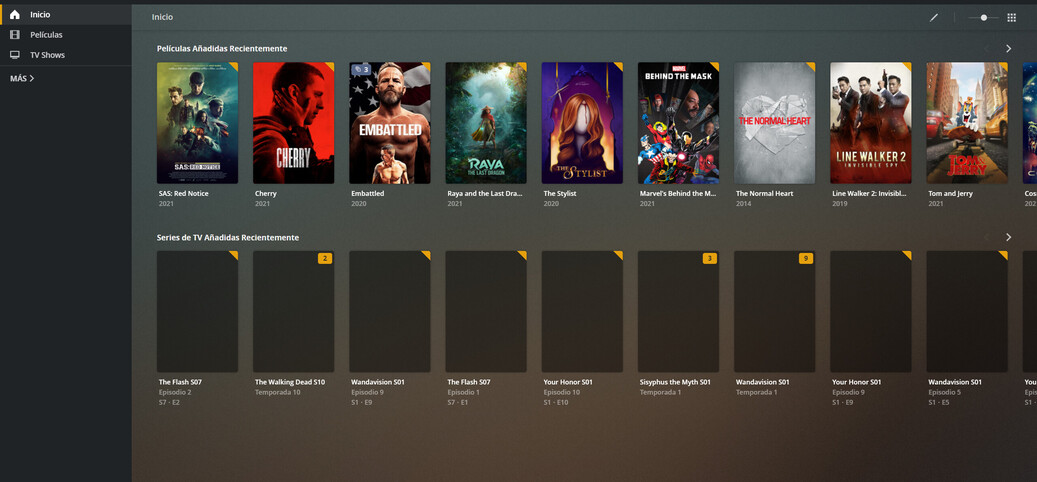Click the Cherry title text
Image resolution: width=1037 pixels, height=482 pixels.
pos(266,194)
